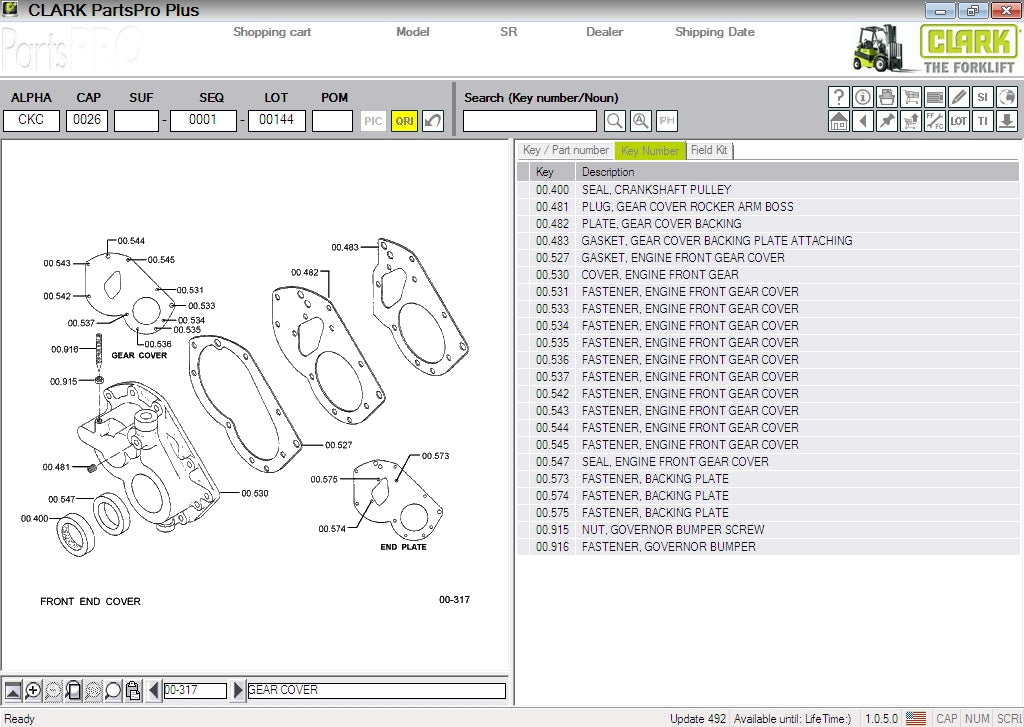Click the magnifier search icon beside search box
Viewport: 1024px width, 727px height.
[x=615, y=121]
